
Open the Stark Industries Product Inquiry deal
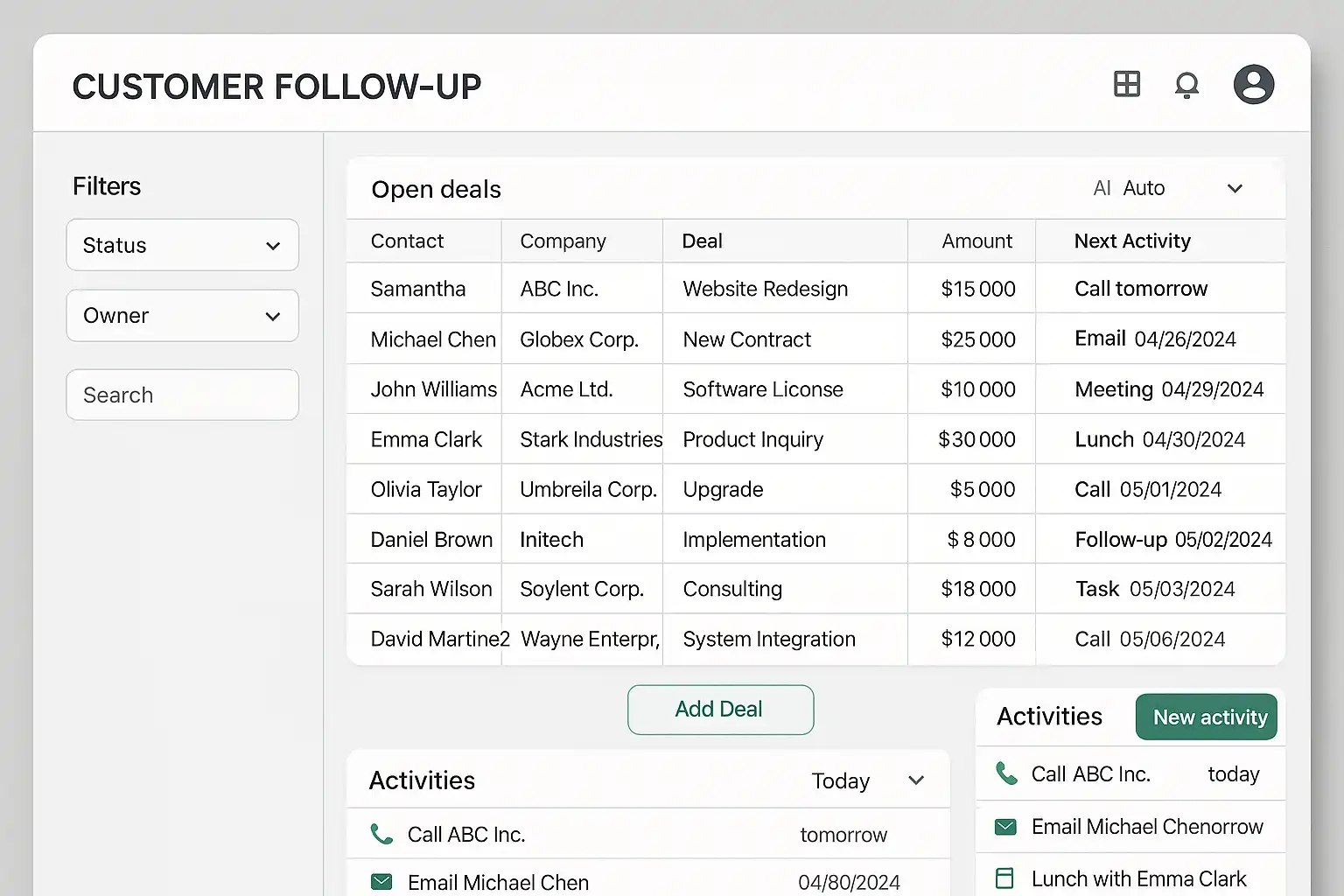tap(752, 439)
